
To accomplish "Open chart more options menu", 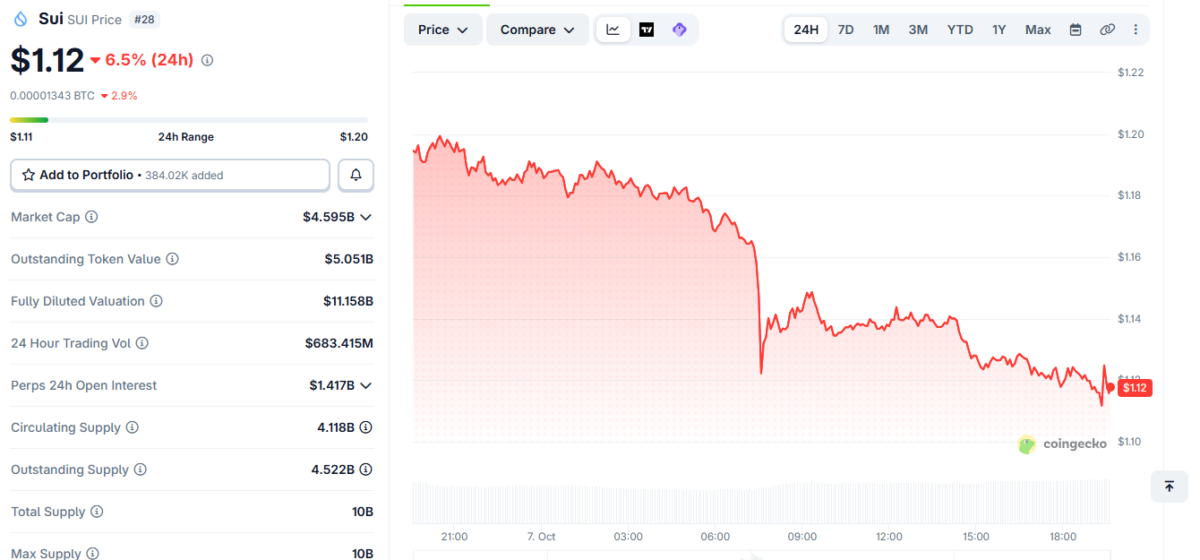I will click(x=1135, y=30).
